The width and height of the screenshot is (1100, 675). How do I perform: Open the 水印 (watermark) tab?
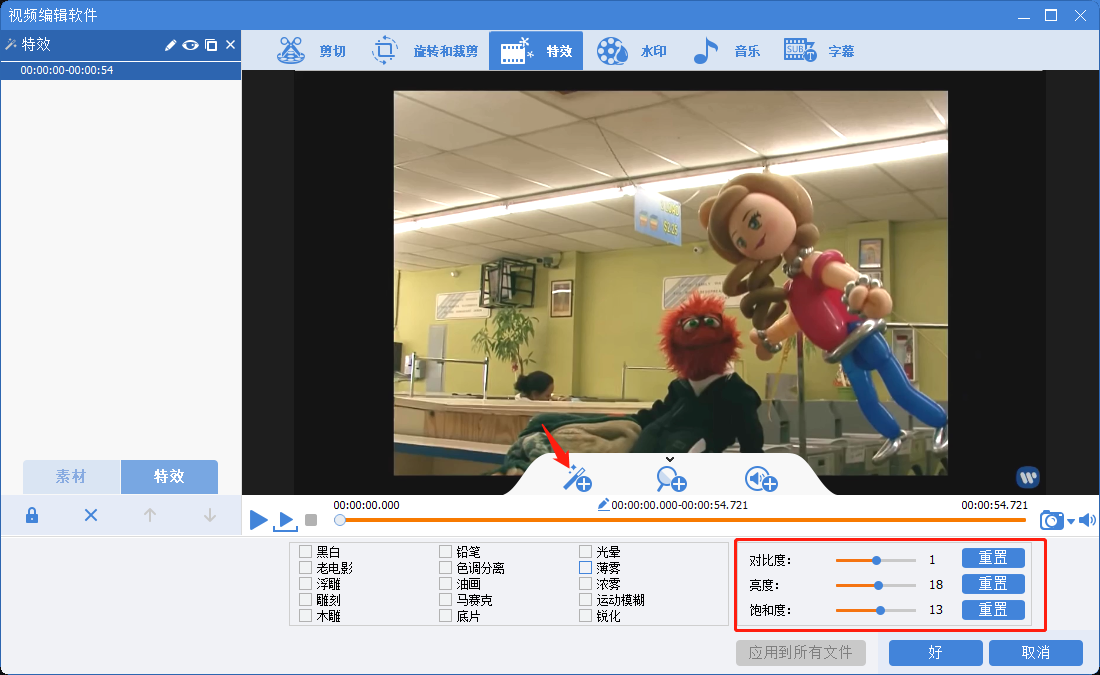631,51
